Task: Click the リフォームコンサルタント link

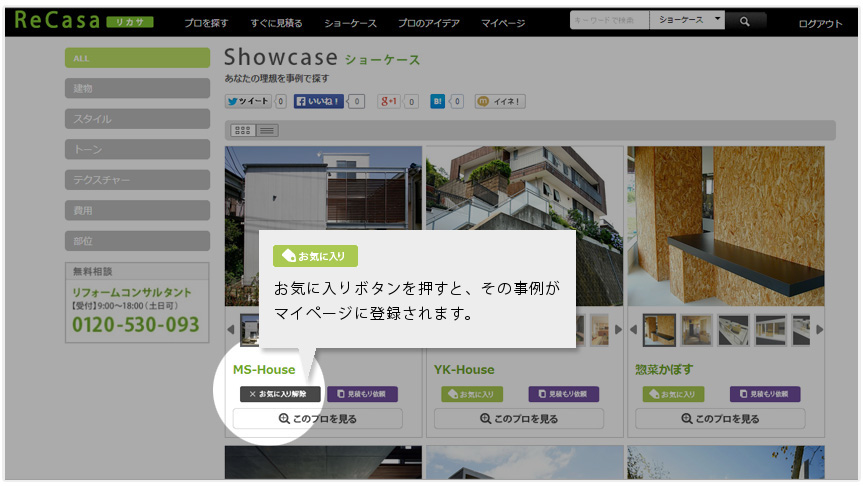Action: tap(132, 292)
